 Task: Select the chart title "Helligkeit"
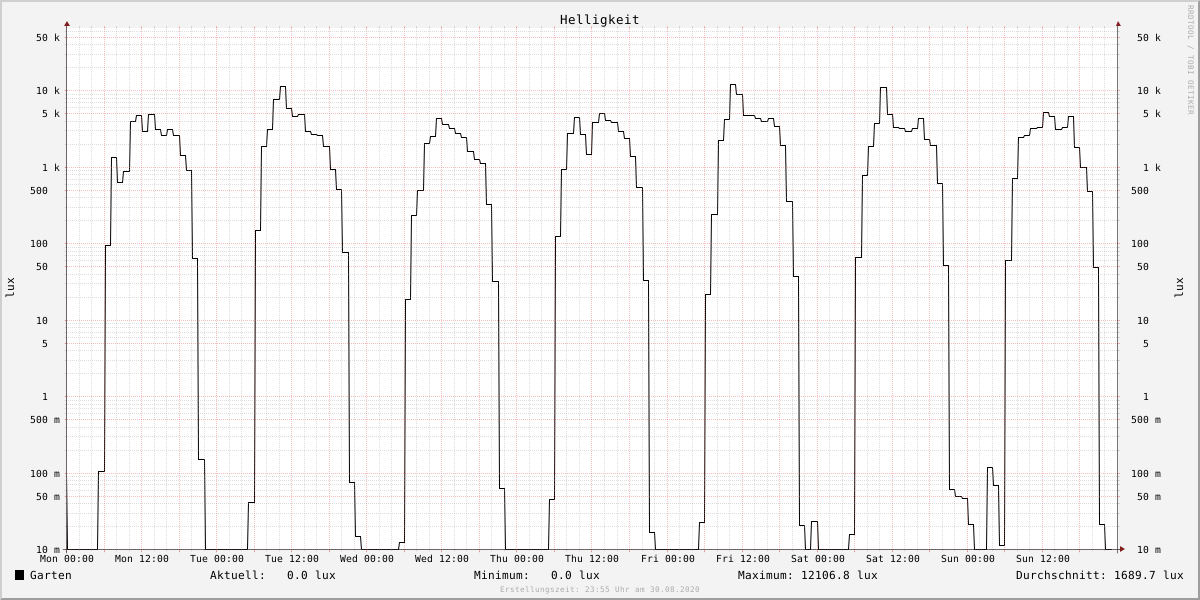[x=600, y=19]
